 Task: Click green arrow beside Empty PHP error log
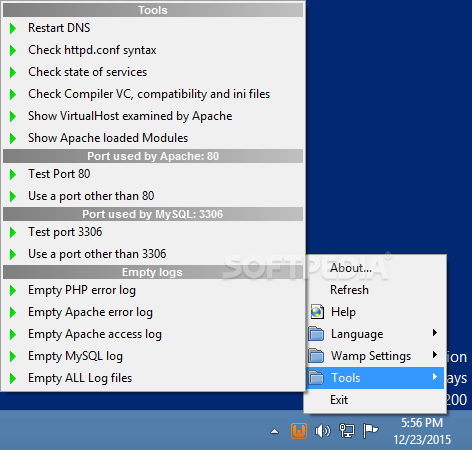coord(13,290)
